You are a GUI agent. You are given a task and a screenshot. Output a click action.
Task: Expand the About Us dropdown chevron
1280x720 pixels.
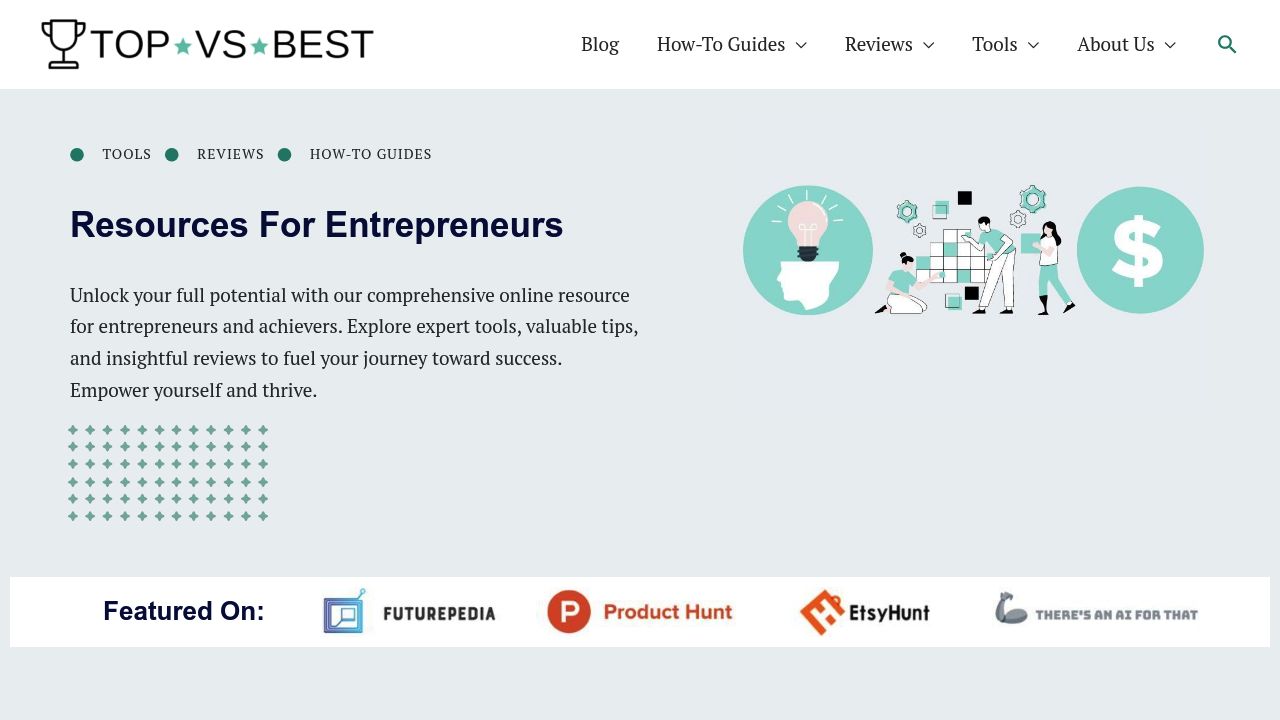[x=1170, y=45]
